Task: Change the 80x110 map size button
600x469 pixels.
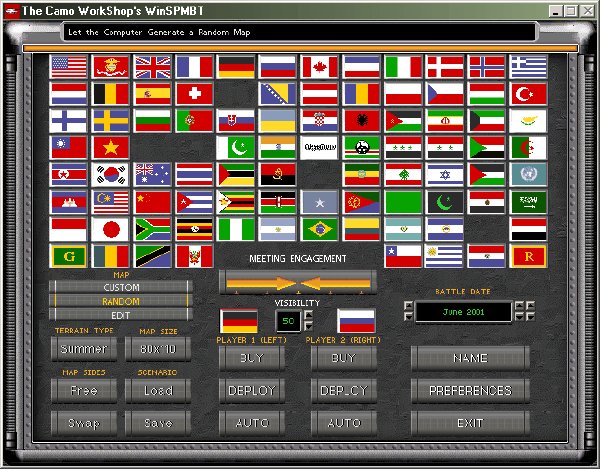Action: click(158, 349)
